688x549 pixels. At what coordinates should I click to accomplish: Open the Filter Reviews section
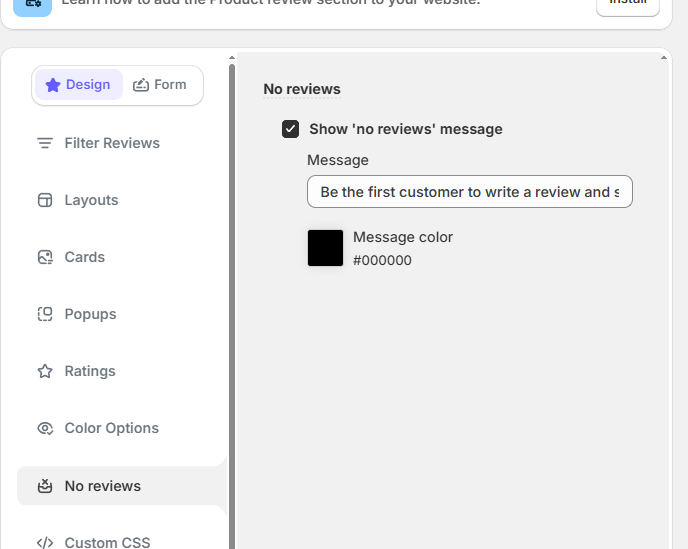111,143
